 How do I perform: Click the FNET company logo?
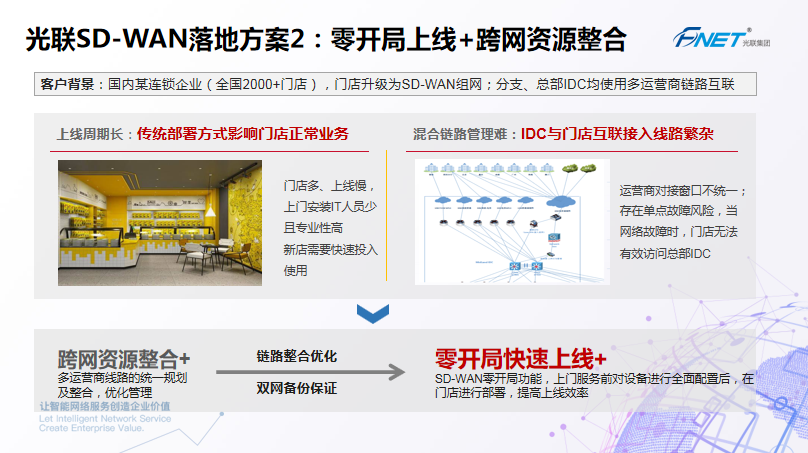point(721,38)
